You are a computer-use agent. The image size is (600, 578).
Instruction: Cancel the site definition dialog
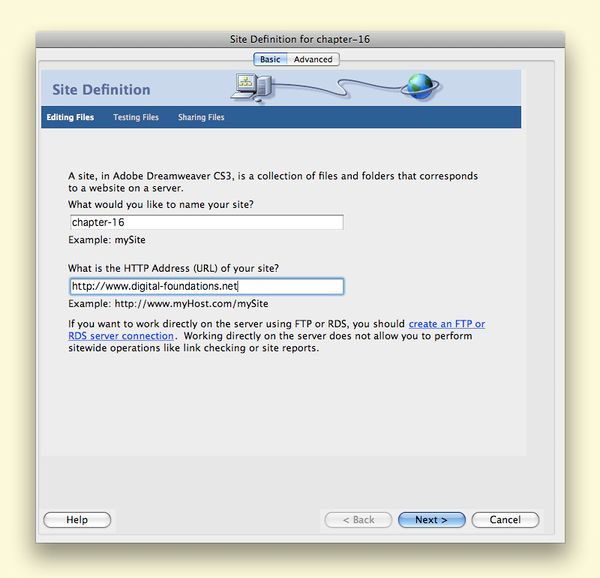505,520
